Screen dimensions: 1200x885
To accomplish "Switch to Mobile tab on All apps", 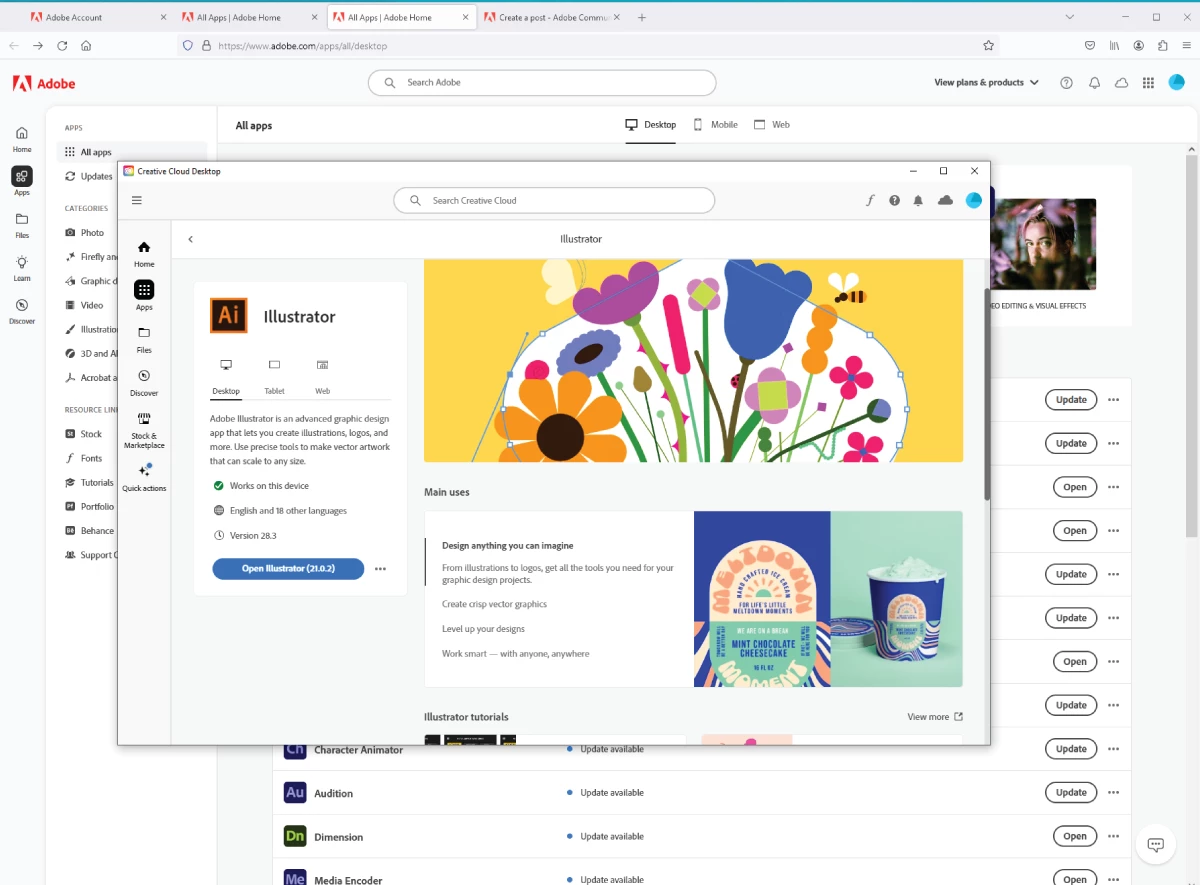I will coord(715,125).
